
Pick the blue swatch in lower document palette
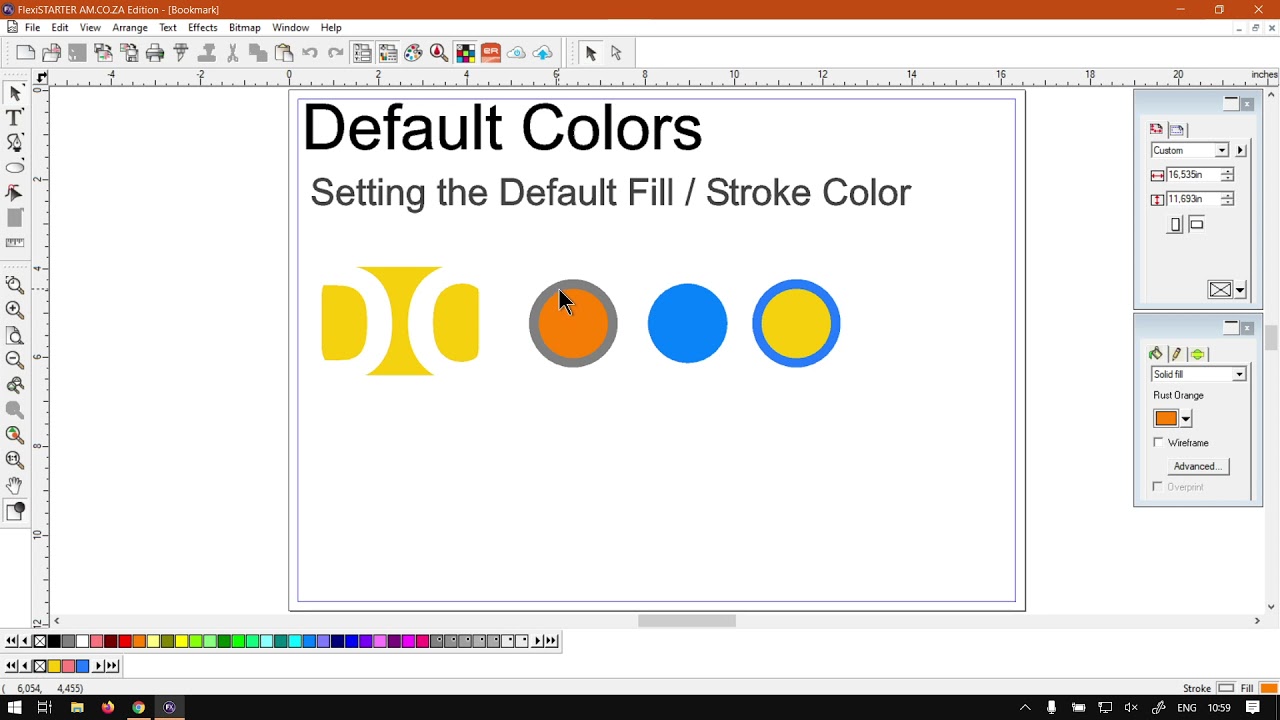click(x=82, y=666)
